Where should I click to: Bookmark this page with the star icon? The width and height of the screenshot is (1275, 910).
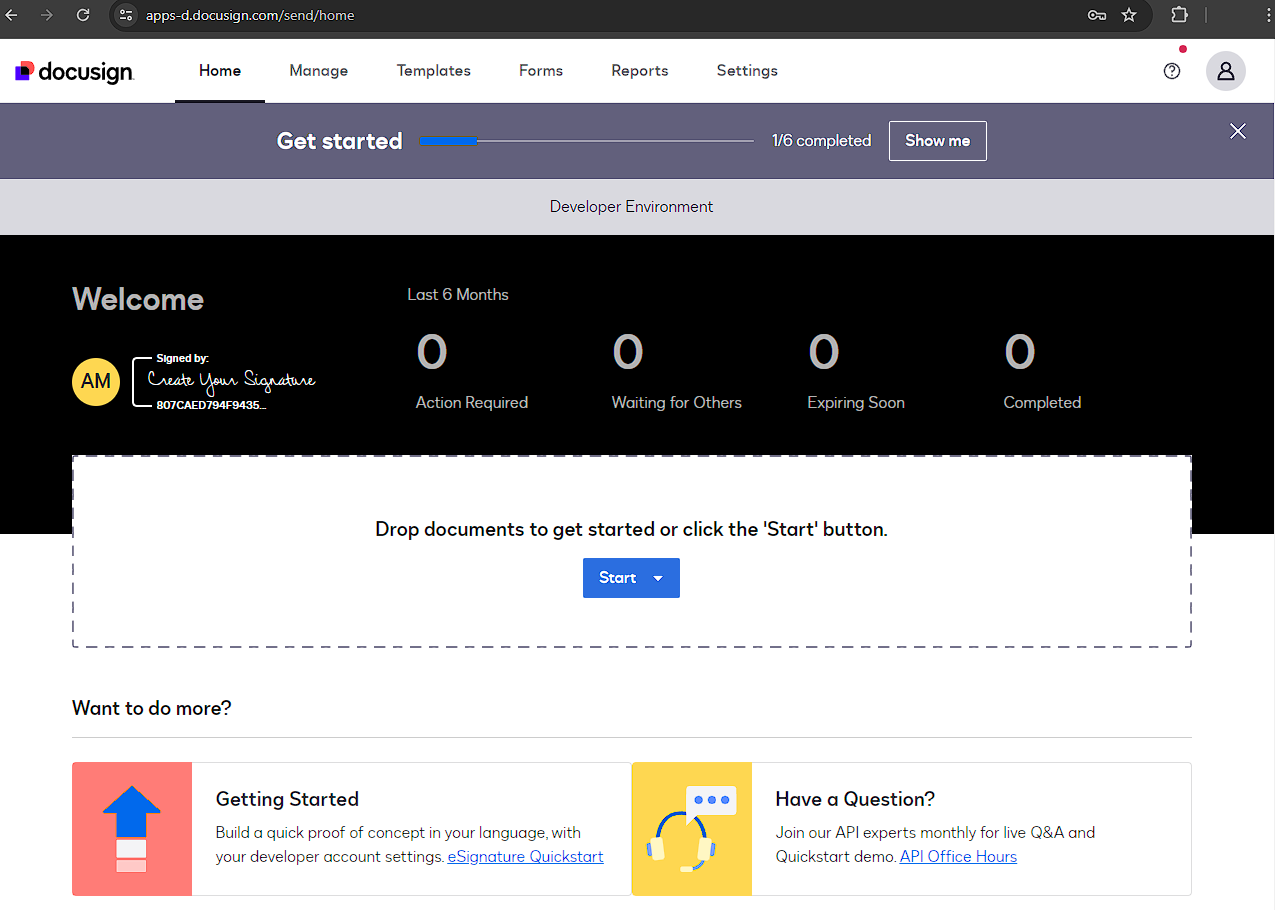[x=1129, y=15]
